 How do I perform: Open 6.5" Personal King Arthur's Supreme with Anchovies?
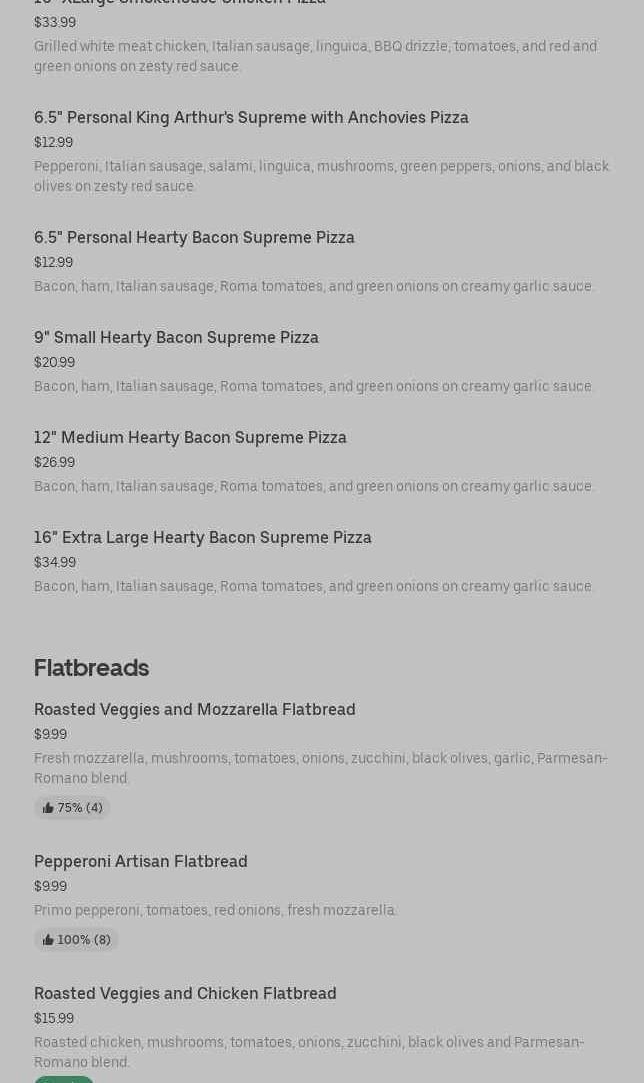pyautogui.click(x=251, y=118)
